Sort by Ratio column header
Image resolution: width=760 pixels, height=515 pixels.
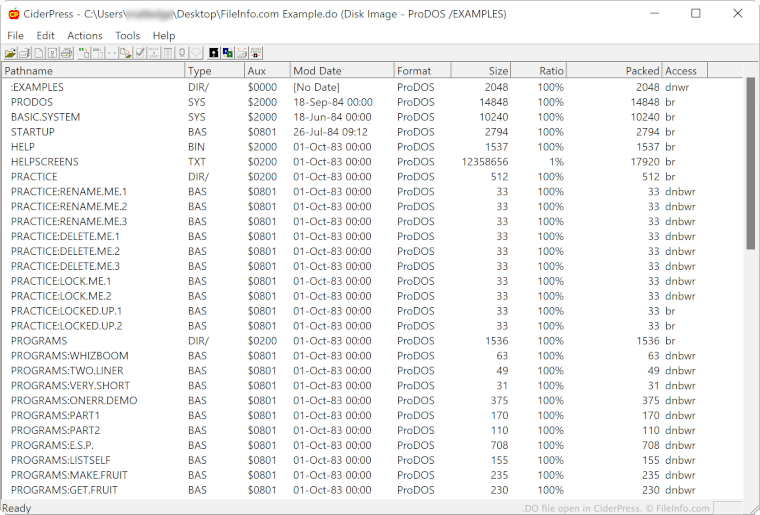pos(538,71)
